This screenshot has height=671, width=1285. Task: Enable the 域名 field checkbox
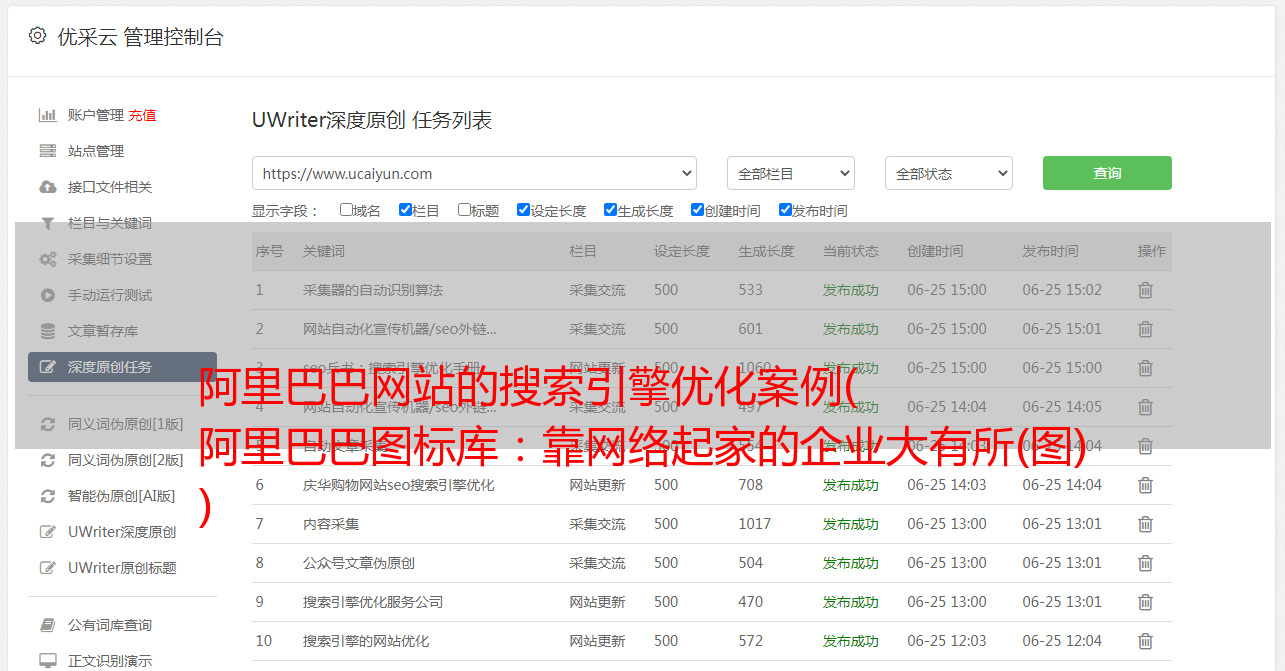point(346,210)
